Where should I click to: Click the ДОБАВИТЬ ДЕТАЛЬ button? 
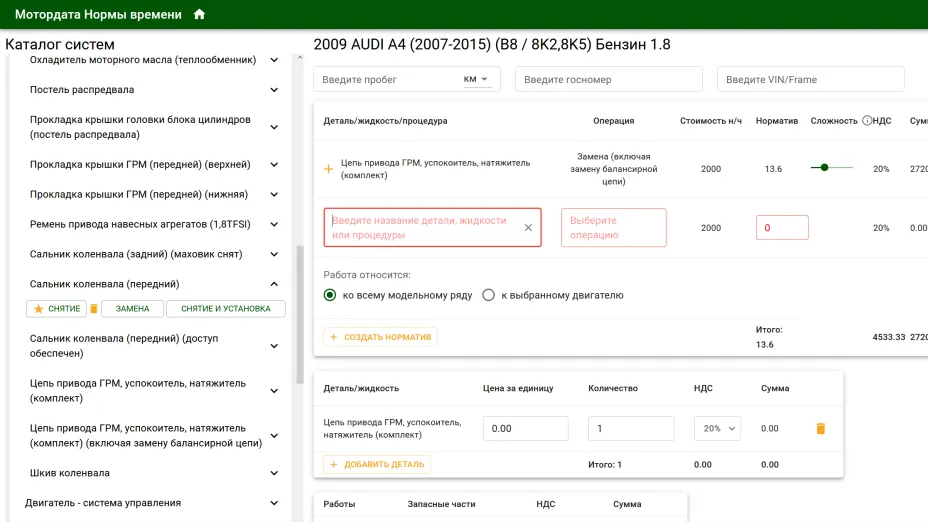tap(377, 465)
